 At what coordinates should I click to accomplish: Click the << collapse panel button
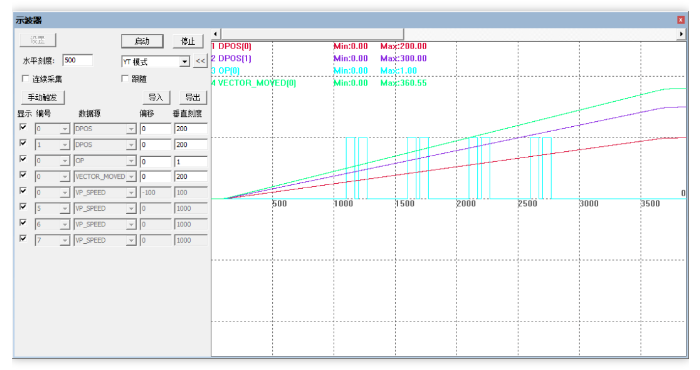tap(200, 61)
